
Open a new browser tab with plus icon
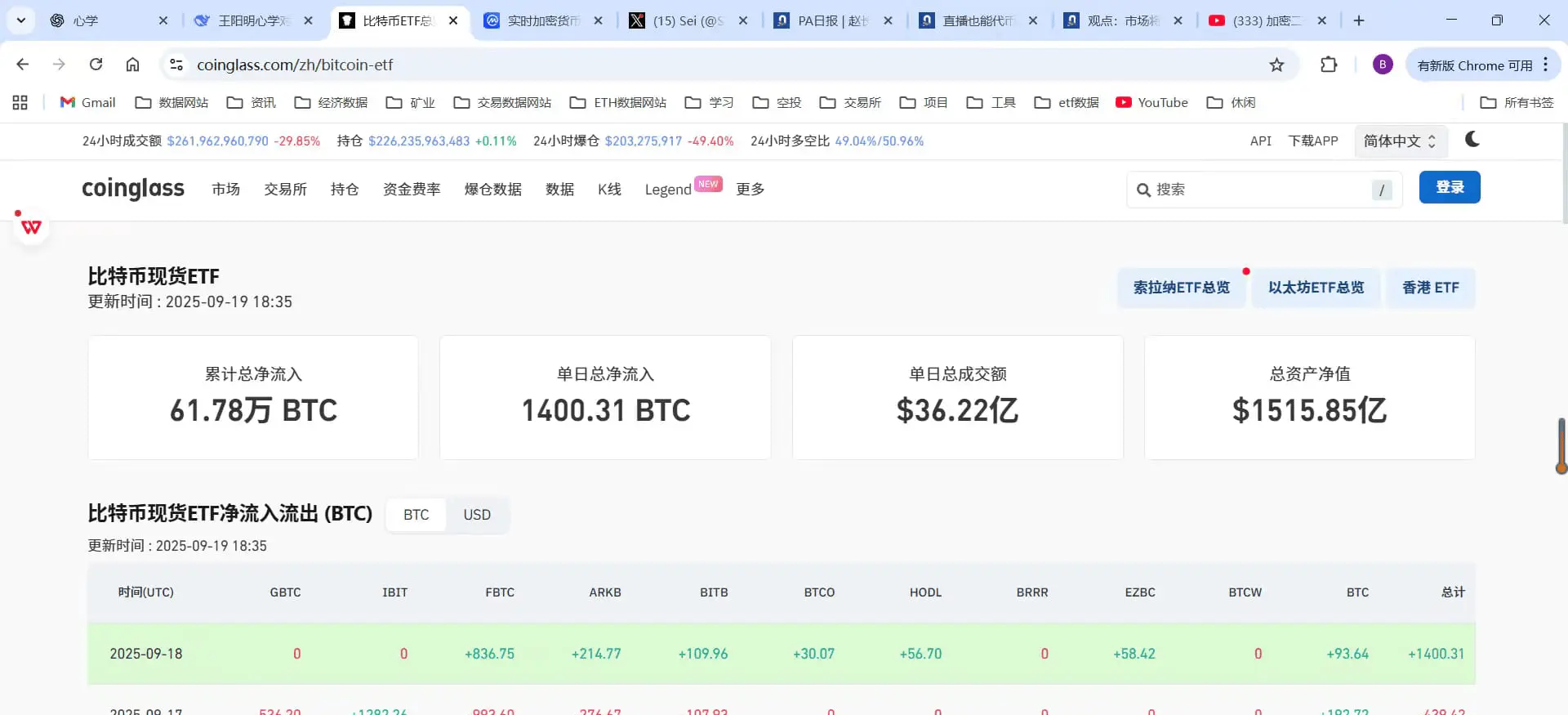coord(1359,20)
